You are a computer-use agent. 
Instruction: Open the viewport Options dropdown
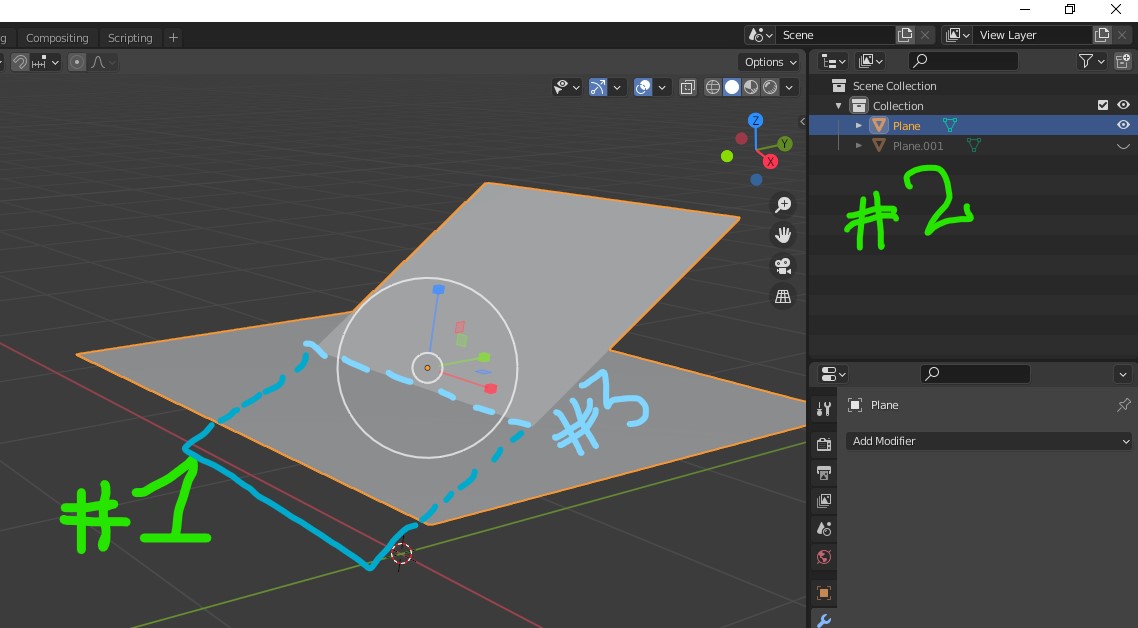point(770,62)
